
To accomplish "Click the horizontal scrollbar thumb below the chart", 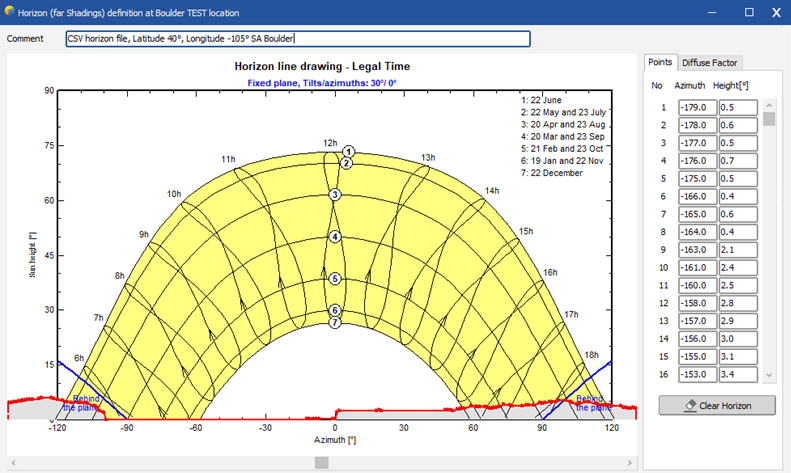I will point(321,462).
